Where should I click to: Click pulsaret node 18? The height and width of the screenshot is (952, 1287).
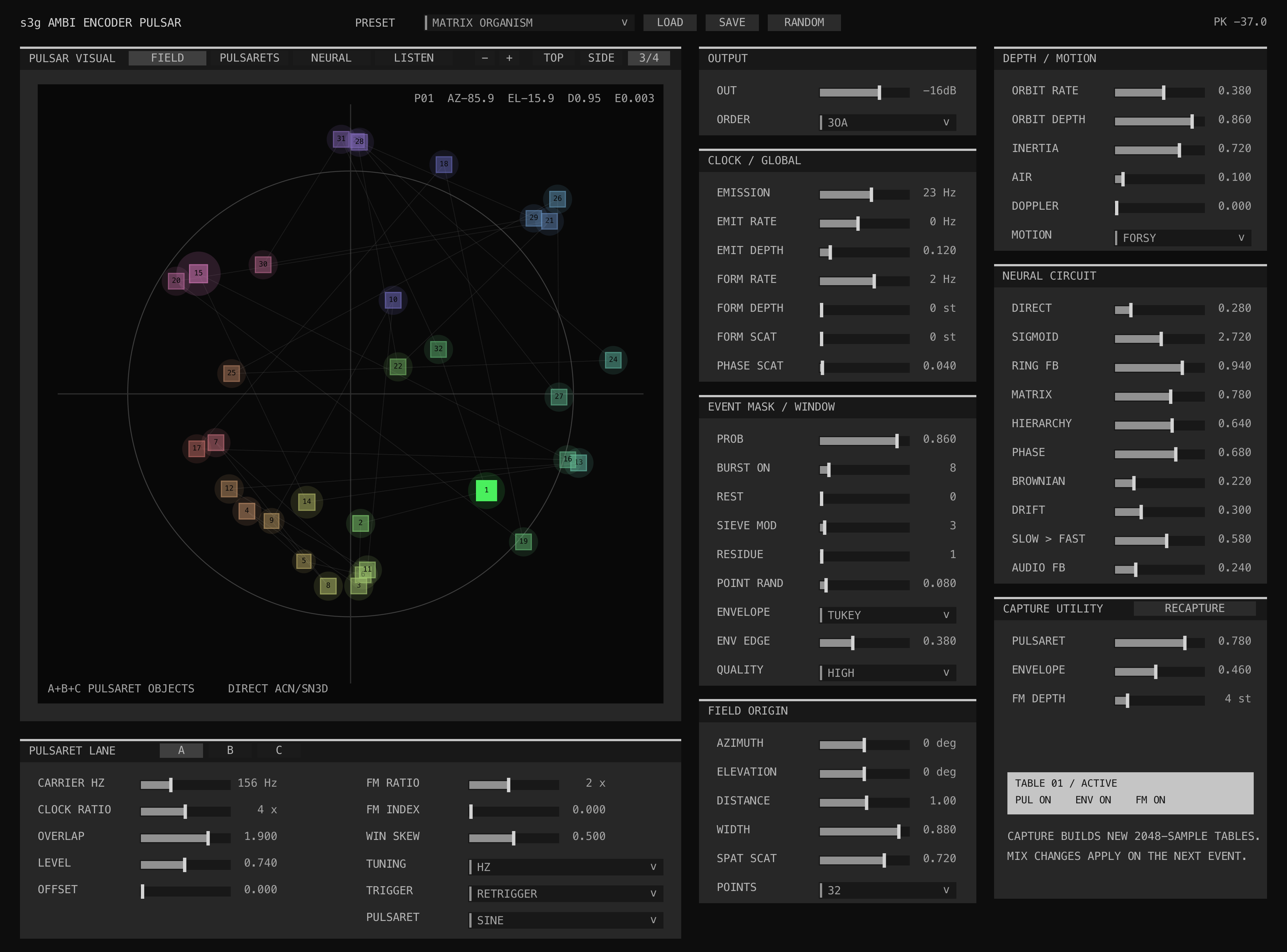[443, 164]
